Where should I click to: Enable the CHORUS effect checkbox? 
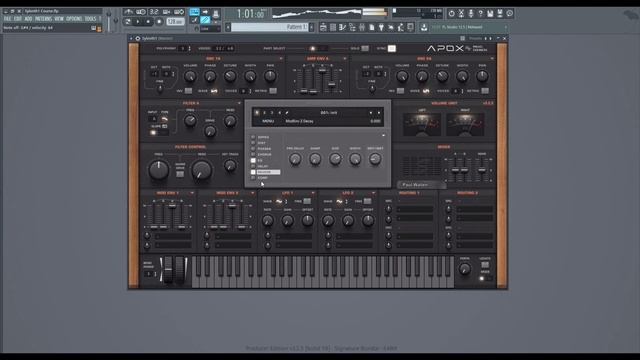pyautogui.click(x=253, y=154)
